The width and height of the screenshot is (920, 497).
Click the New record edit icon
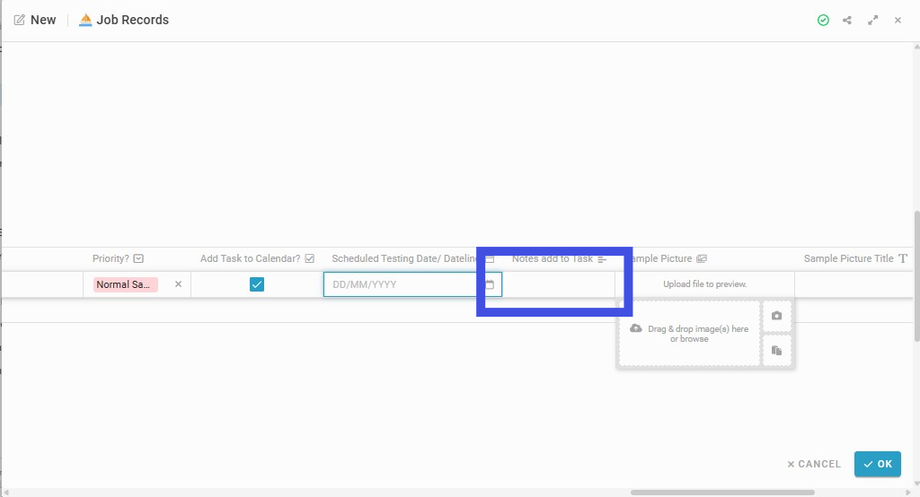[x=19, y=20]
